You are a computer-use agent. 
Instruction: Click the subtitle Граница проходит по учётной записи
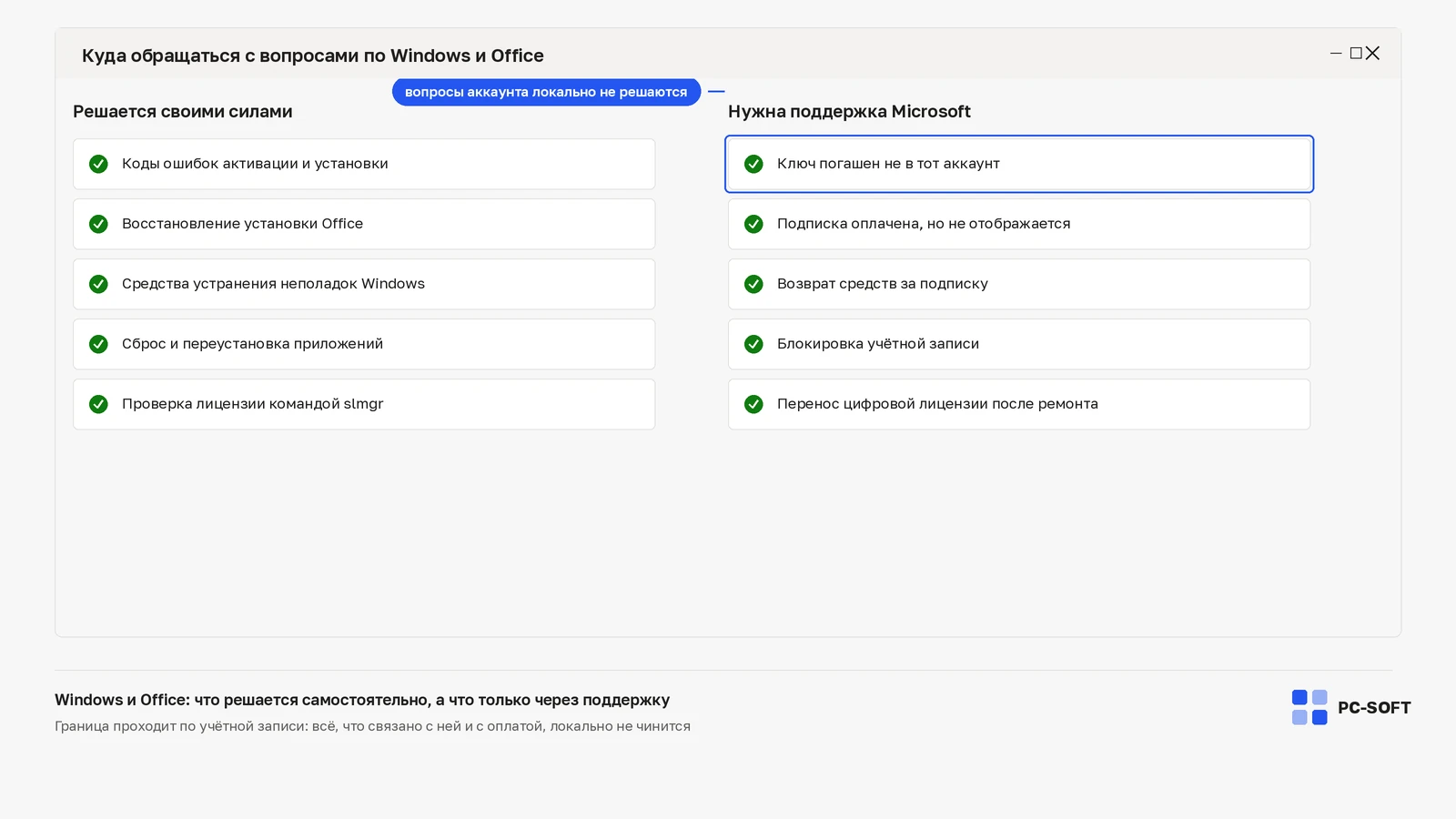(x=372, y=726)
